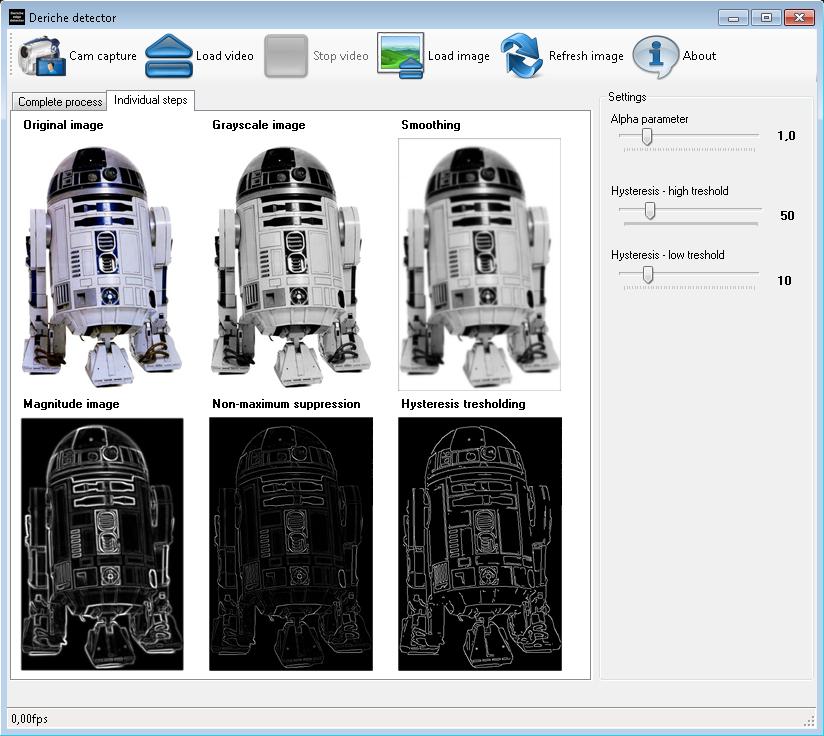
Task: Minimize the Deriche detector window
Action: tap(734, 18)
